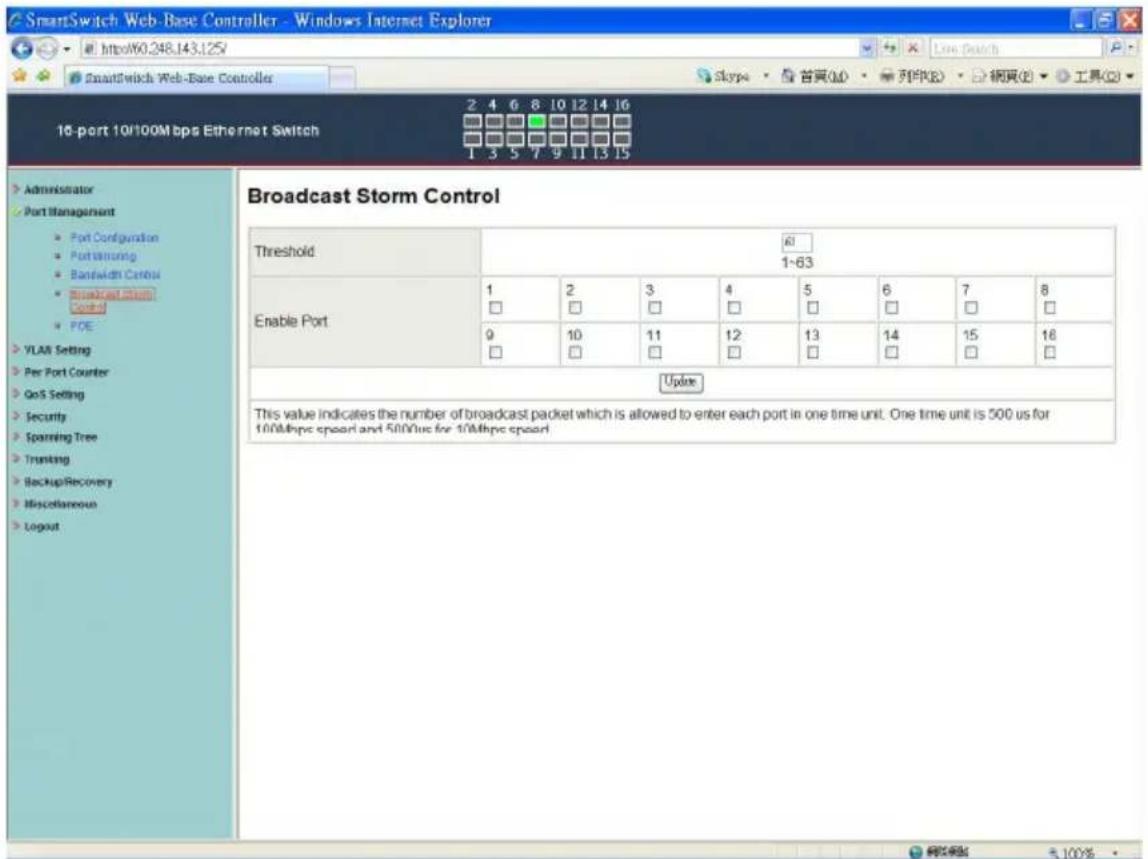
Task: Click the Print toolbar icon
Action: coord(887,76)
